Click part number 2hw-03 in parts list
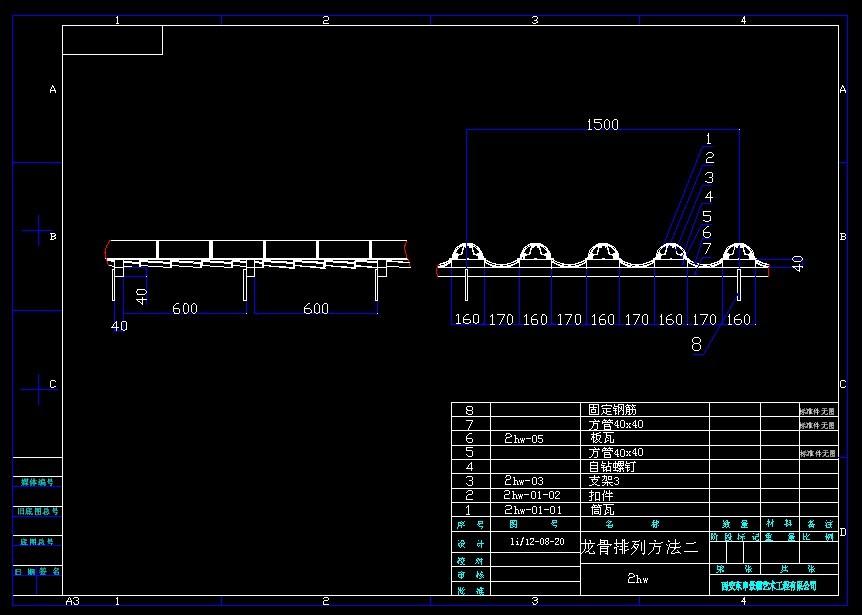 (x=524, y=480)
